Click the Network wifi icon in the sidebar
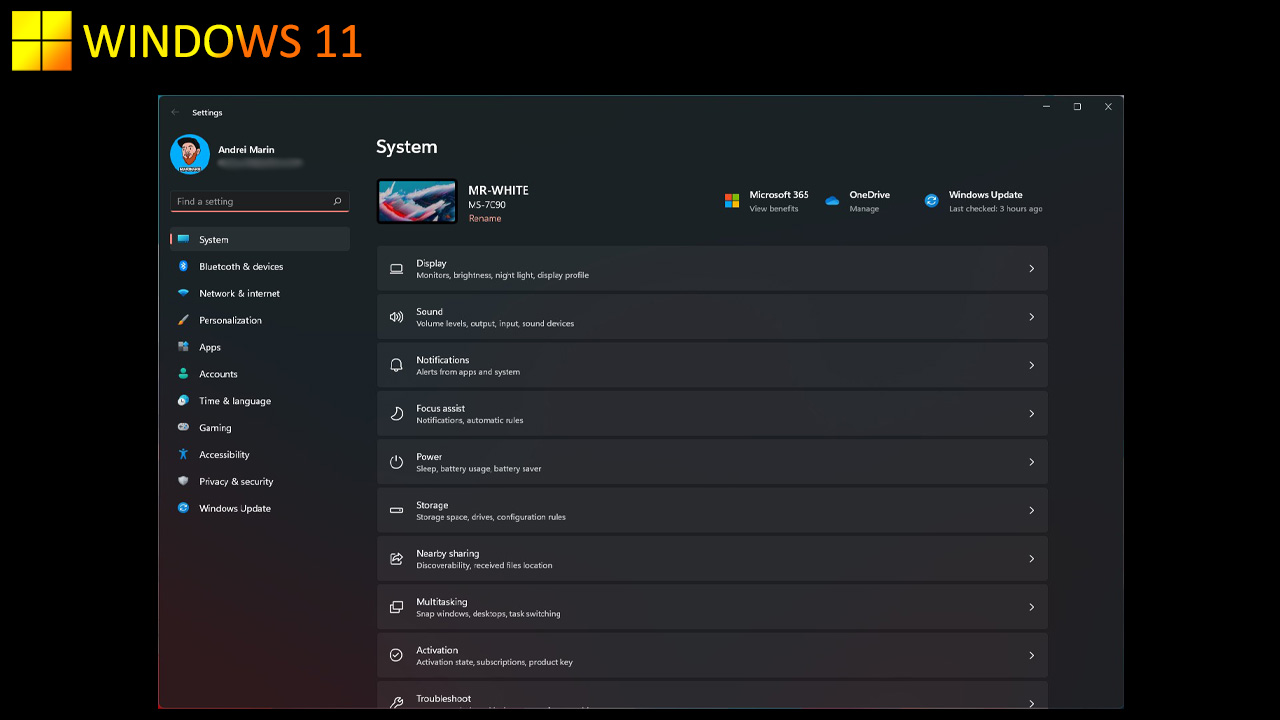Image resolution: width=1280 pixels, height=720 pixels. click(183, 293)
